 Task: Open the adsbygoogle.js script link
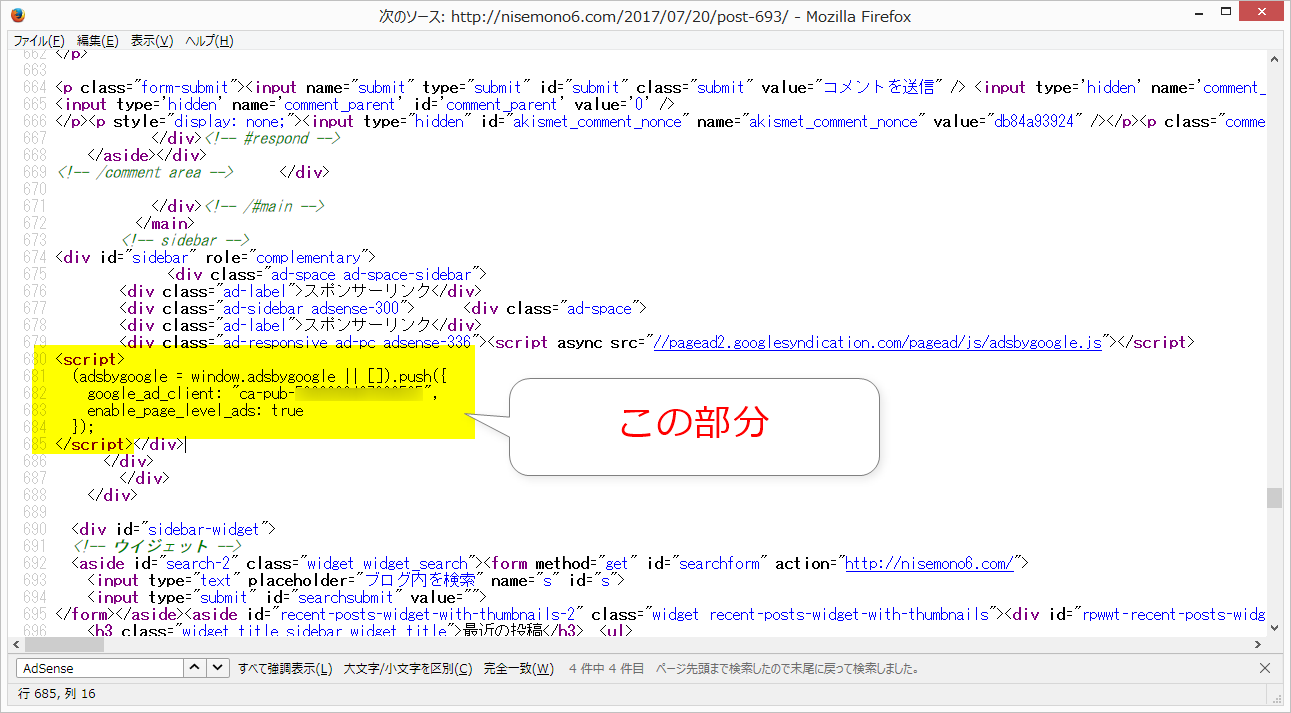coord(876,342)
